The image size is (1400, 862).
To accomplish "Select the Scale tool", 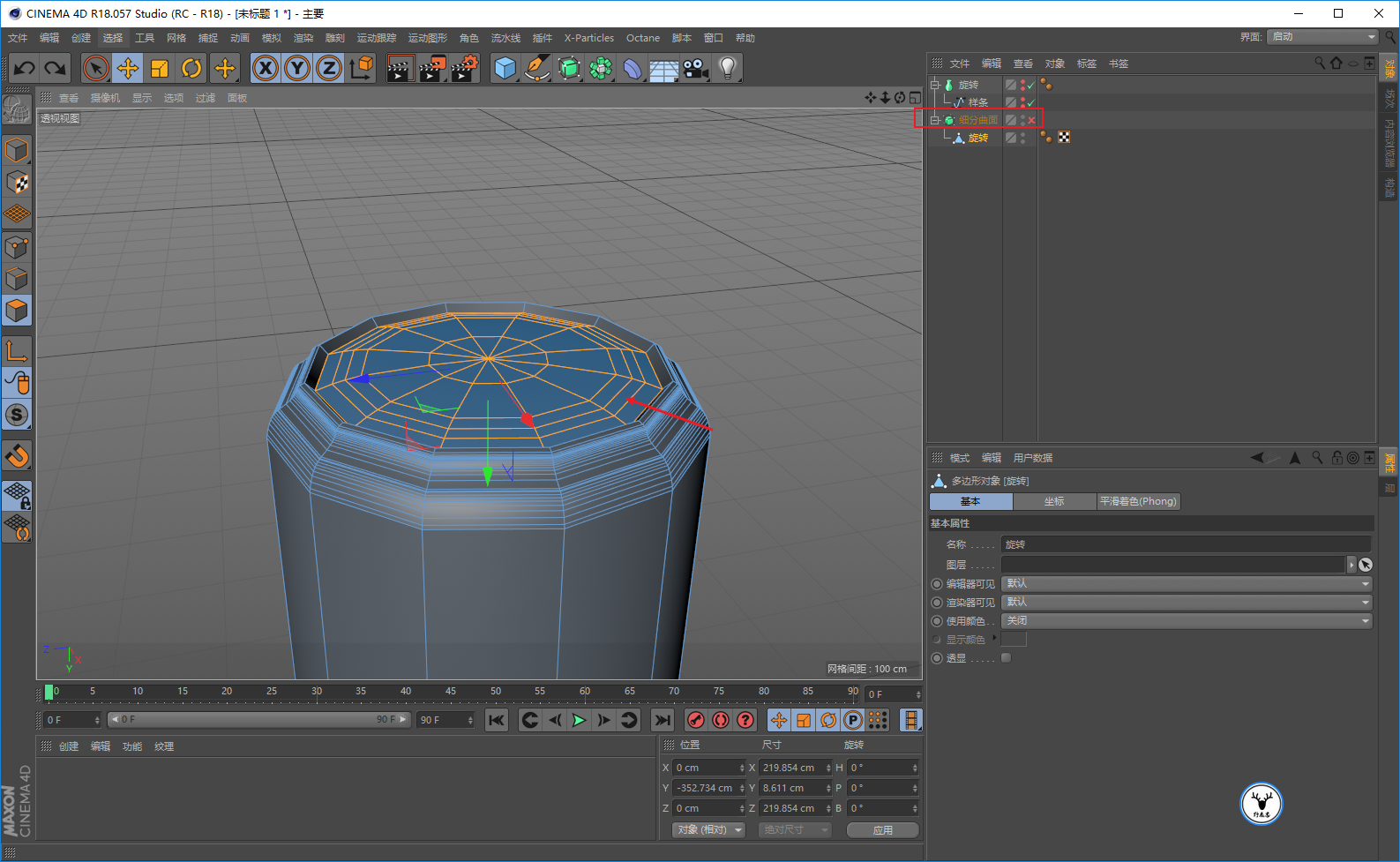I will 160,68.
